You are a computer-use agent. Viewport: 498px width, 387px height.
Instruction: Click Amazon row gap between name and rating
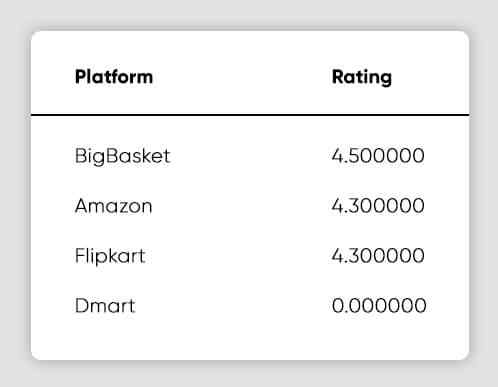(242, 206)
